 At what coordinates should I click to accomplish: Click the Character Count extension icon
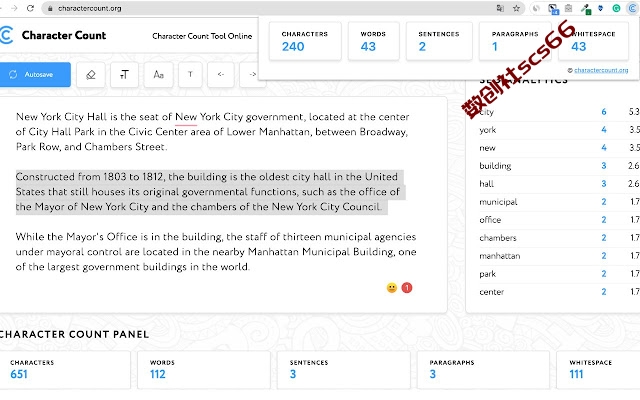632,8
